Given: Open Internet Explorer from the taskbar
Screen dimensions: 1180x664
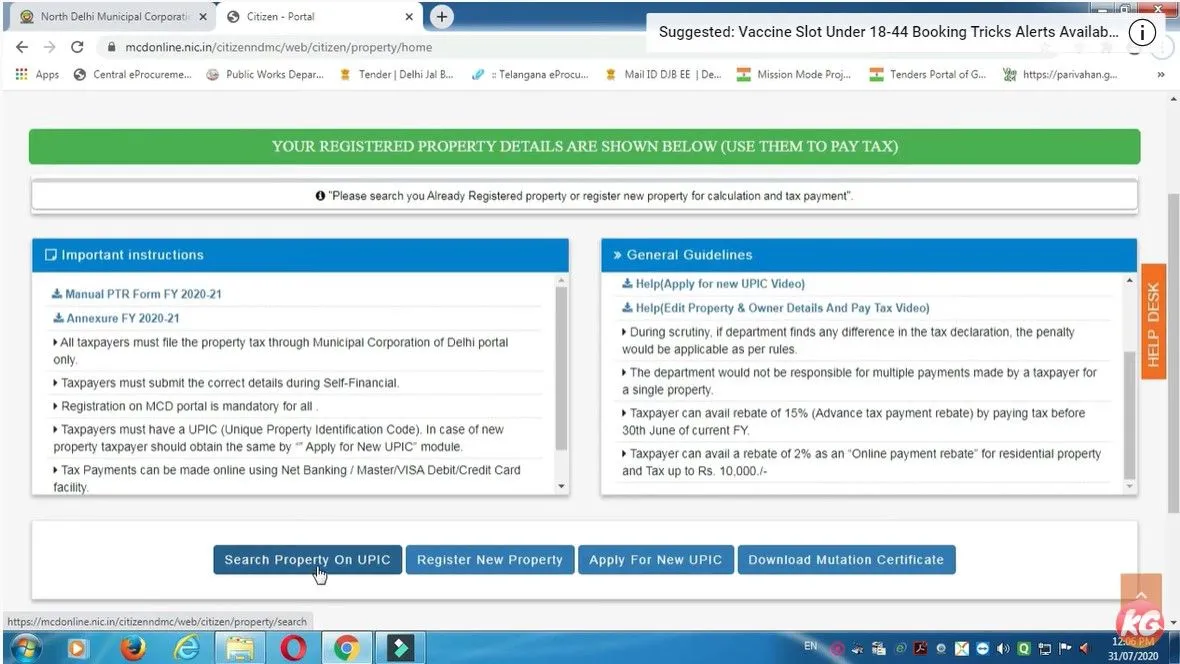Looking at the screenshot, I should 187,648.
